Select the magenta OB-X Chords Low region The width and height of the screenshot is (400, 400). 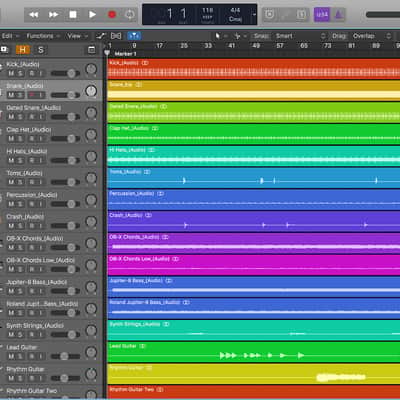pyautogui.click(x=254, y=265)
